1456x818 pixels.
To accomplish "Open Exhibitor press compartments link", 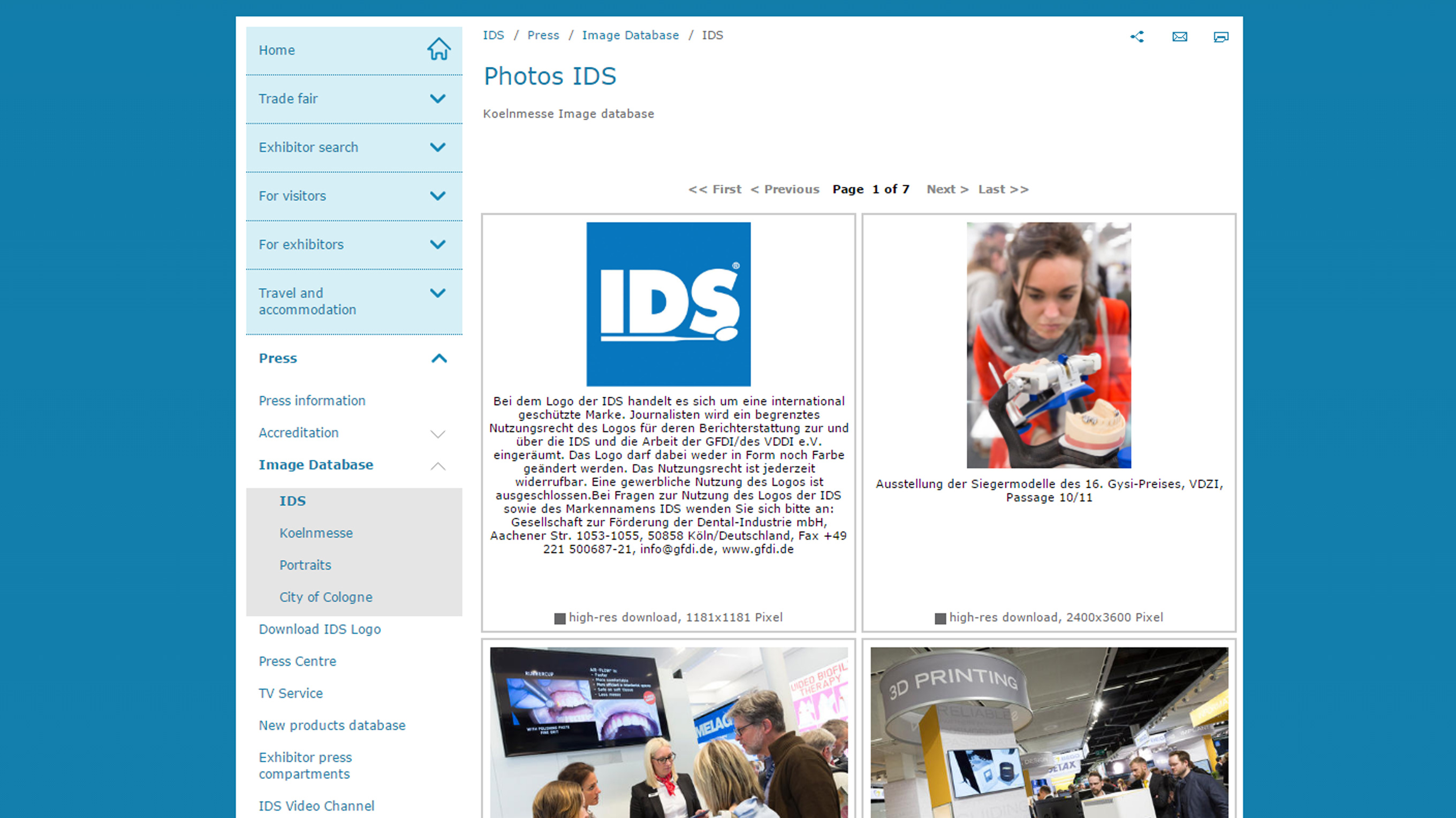I will tap(305, 766).
